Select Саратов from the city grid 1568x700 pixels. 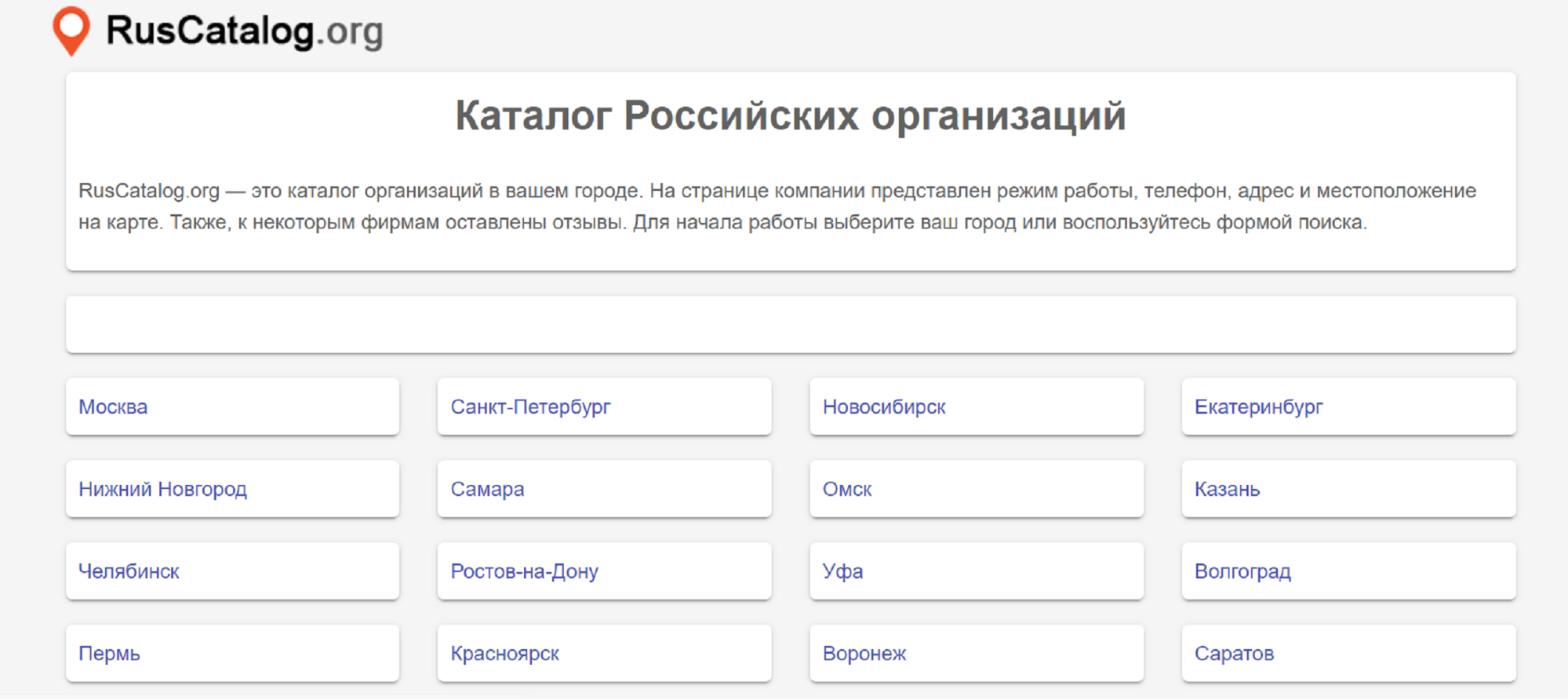tap(1234, 654)
